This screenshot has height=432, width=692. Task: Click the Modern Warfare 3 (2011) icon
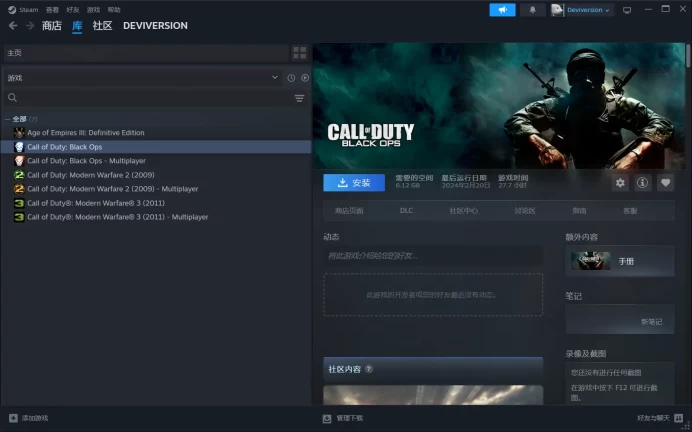click(x=19, y=203)
